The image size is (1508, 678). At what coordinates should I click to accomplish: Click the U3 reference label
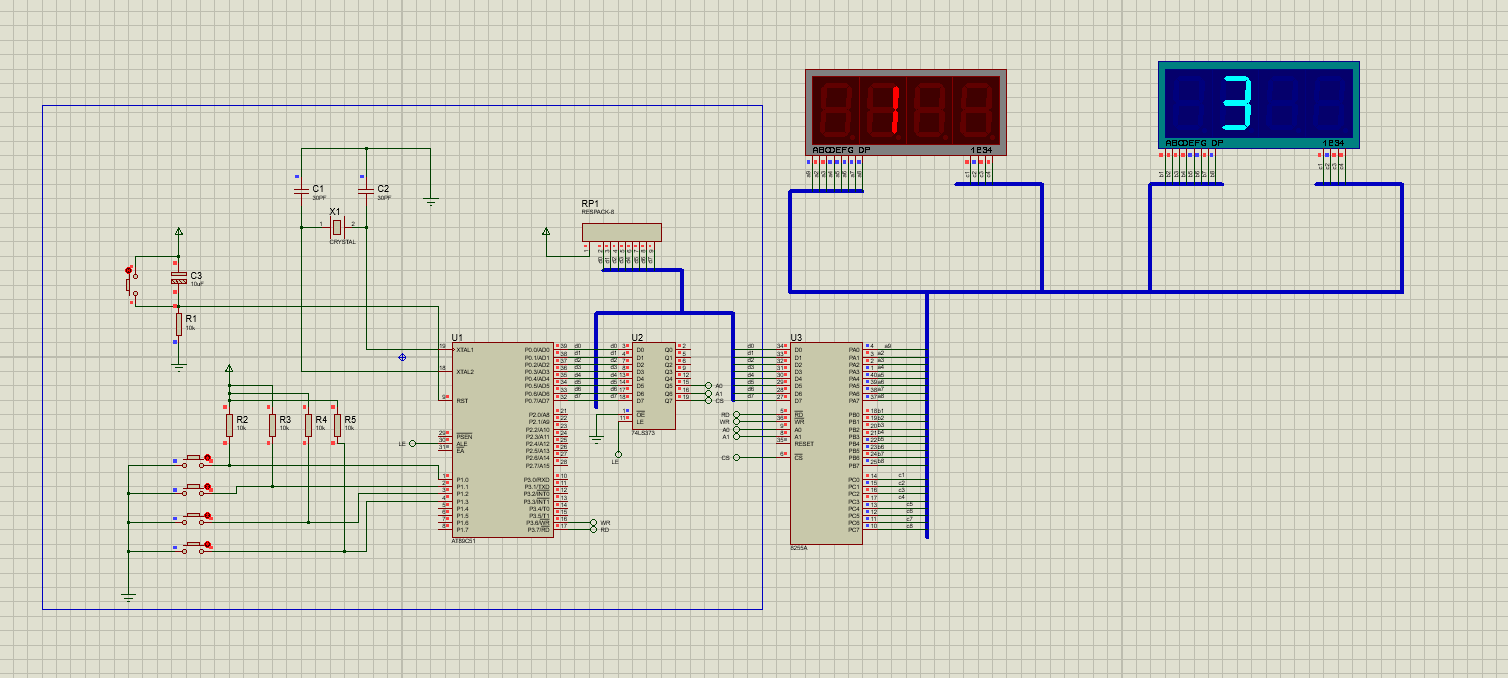(796, 337)
